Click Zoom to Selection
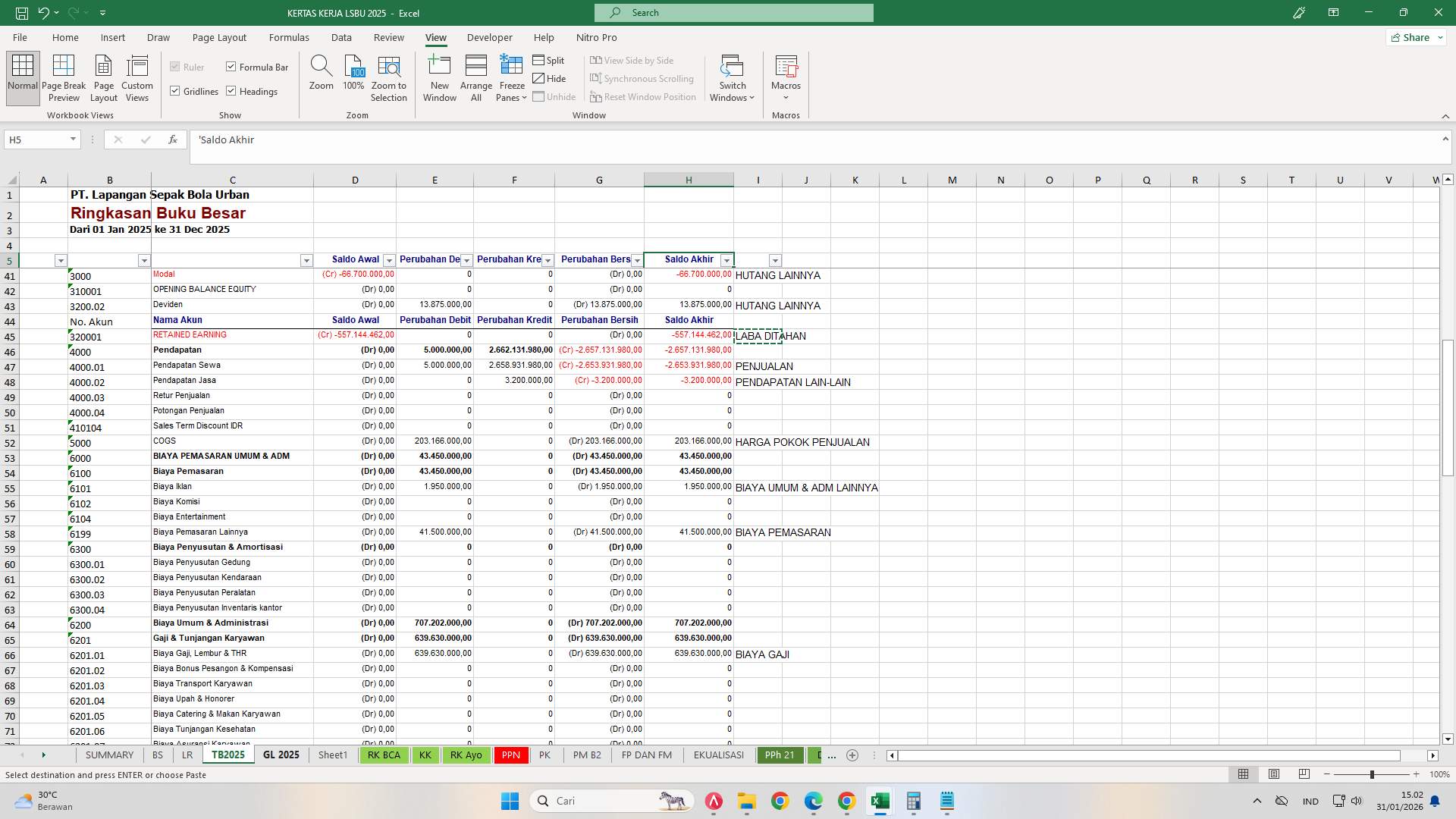 click(388, 77)
